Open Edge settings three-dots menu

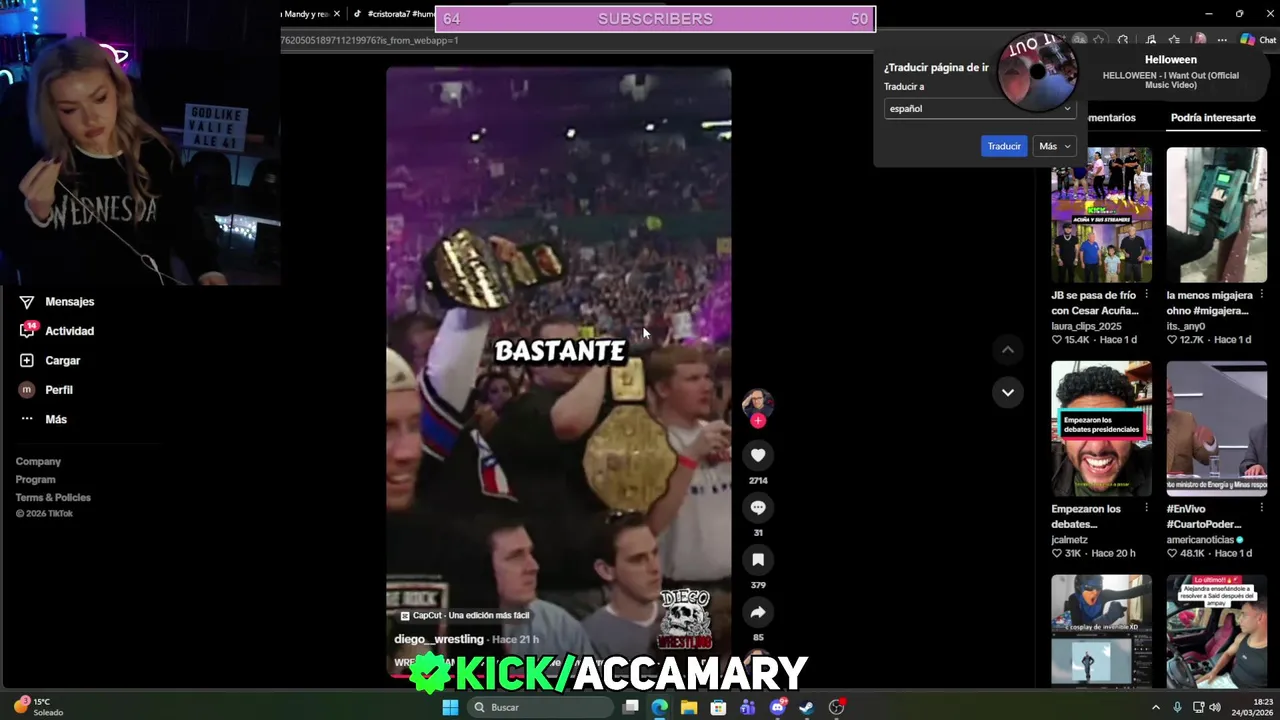[1222, 40]
